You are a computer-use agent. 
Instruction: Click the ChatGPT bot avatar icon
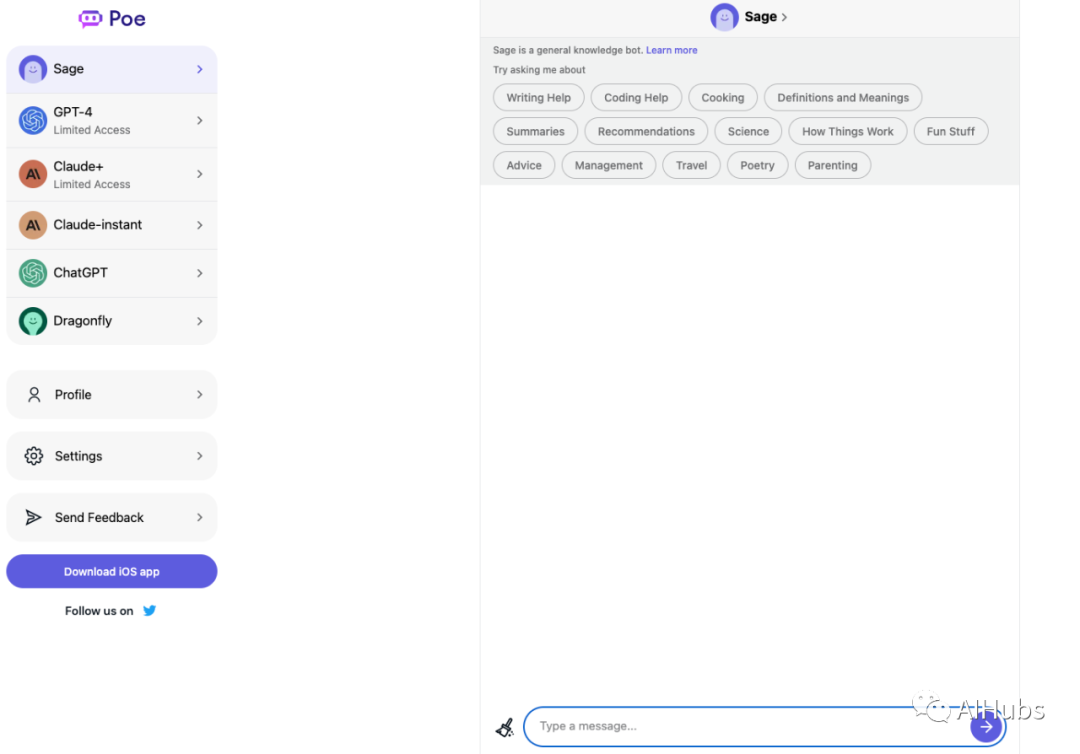[x=33, y=273]
